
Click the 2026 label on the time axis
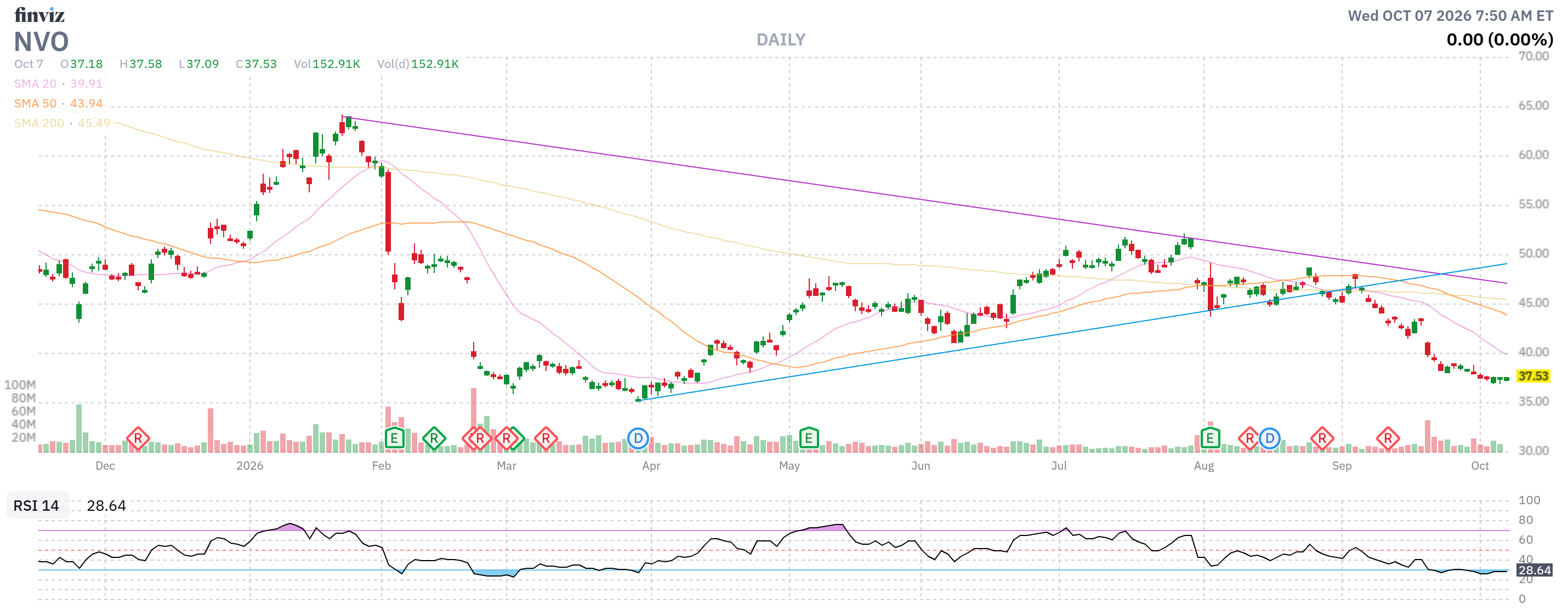coord(249,466)
